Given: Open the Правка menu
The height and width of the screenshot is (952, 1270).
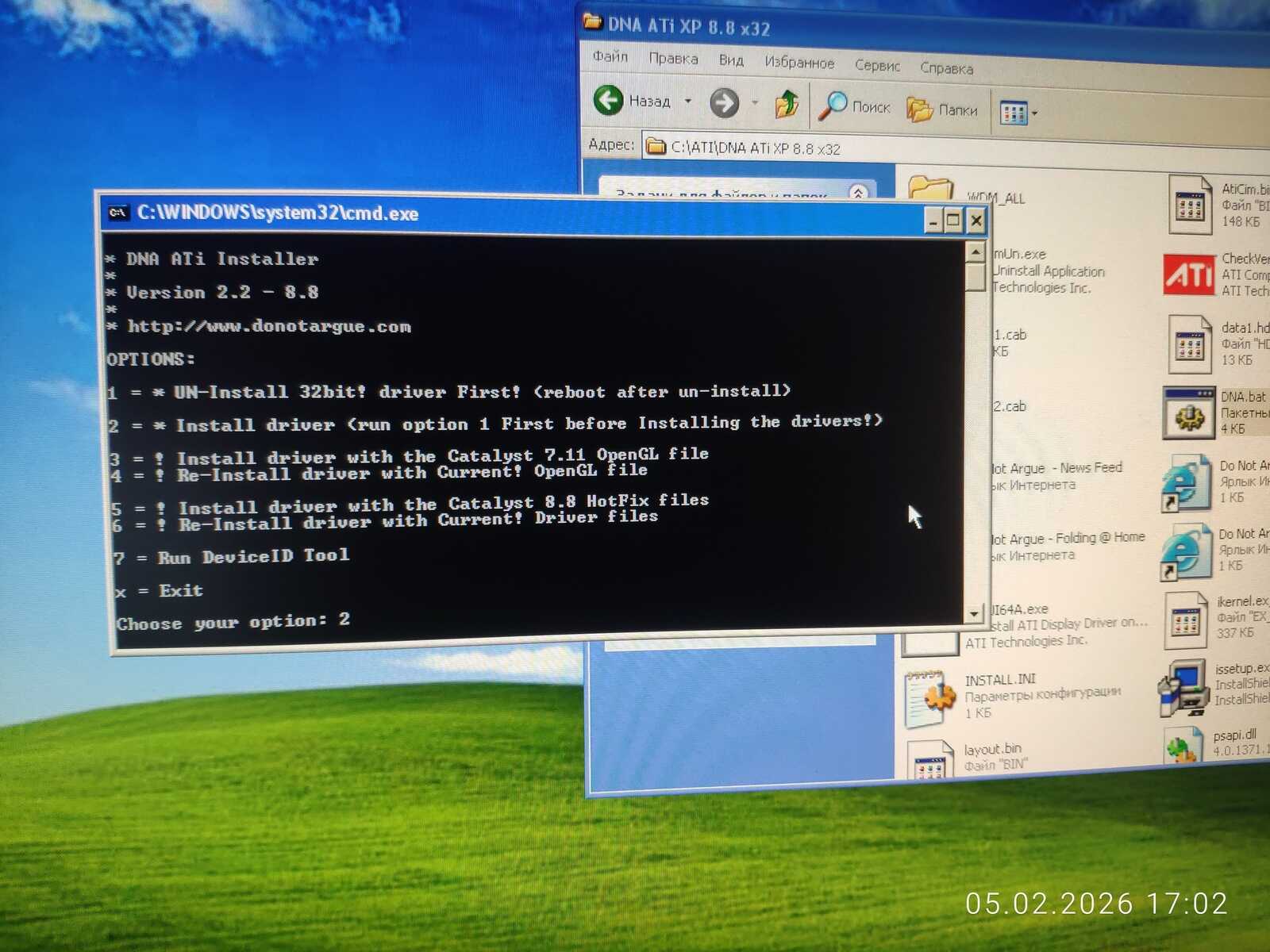Looking at the screenshot, I should (x=673, y=59).
